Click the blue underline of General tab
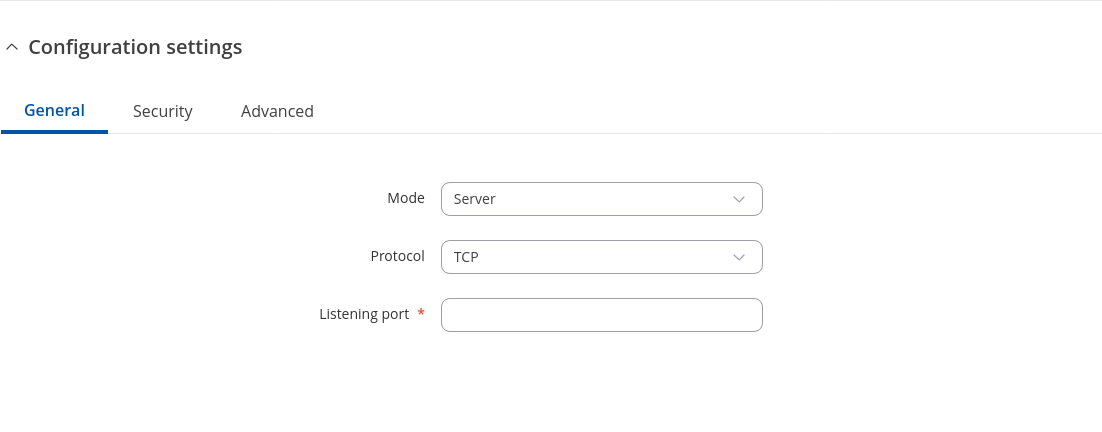Image resolution: width=1102 pixels, height=432 pixels. (x=54, y=131)
